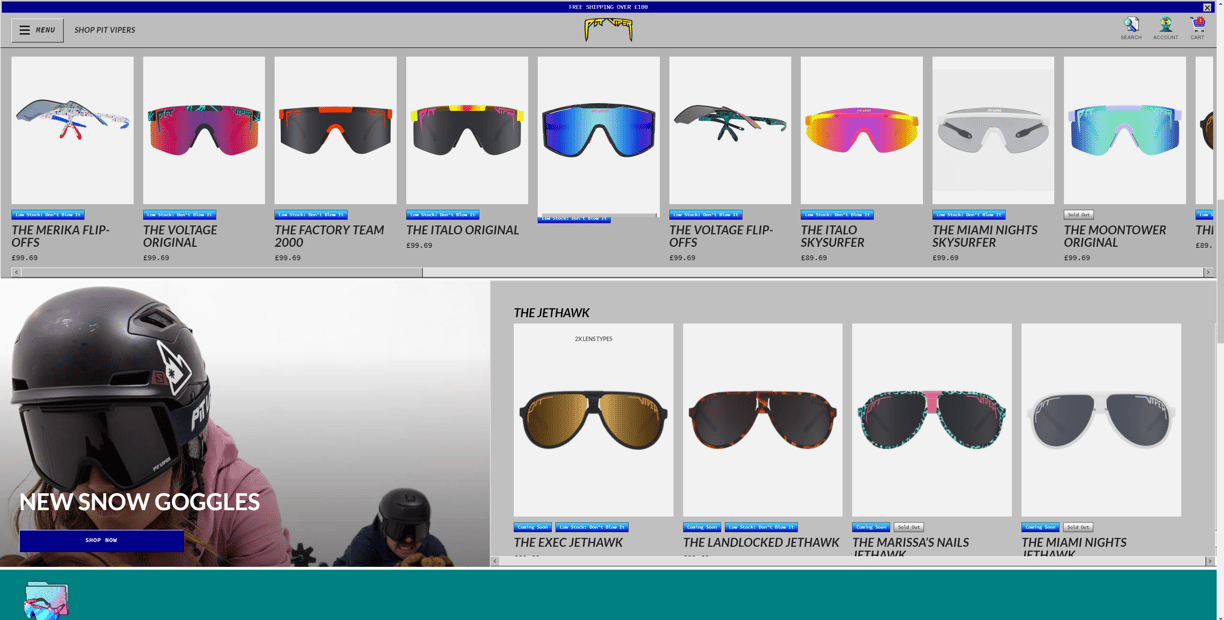The width and height of the screenshot is (1224, 620).
Task: Open The Merika Flip-Offs product image
Action: pyautogui.click(x=72, y=130)
